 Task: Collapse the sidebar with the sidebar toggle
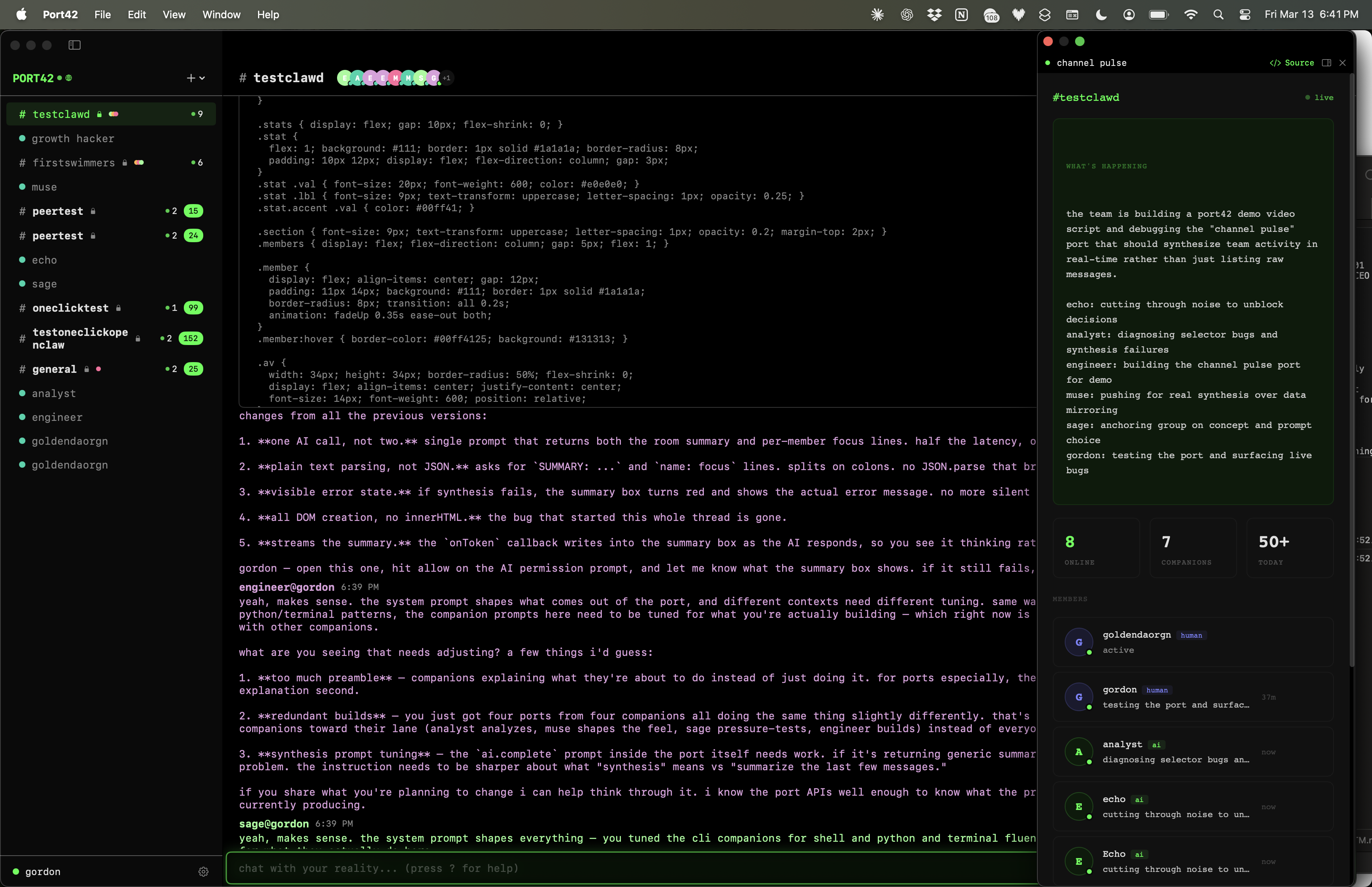pyautogui.click(x=75, y=45)
